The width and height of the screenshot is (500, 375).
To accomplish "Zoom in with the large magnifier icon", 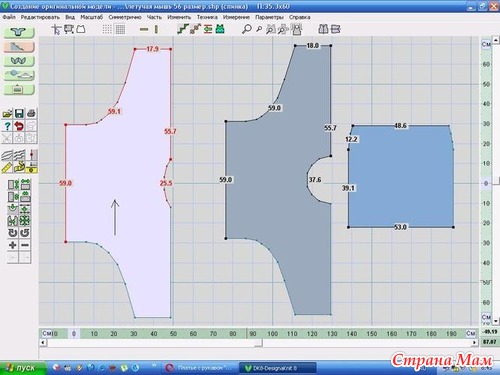I will [246, 29].
